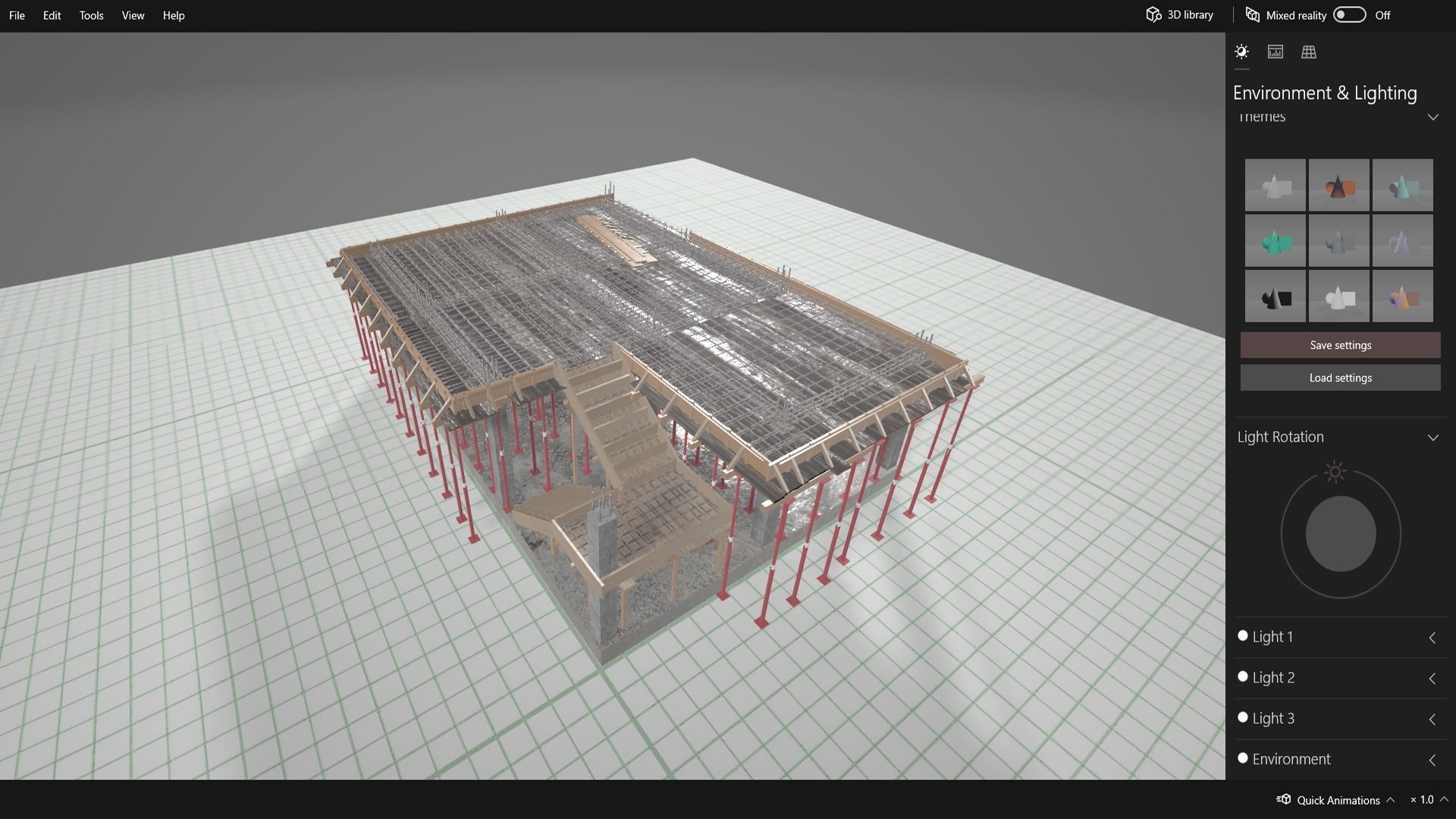Click the Mixed reality cube icon

coord(1253,15)
